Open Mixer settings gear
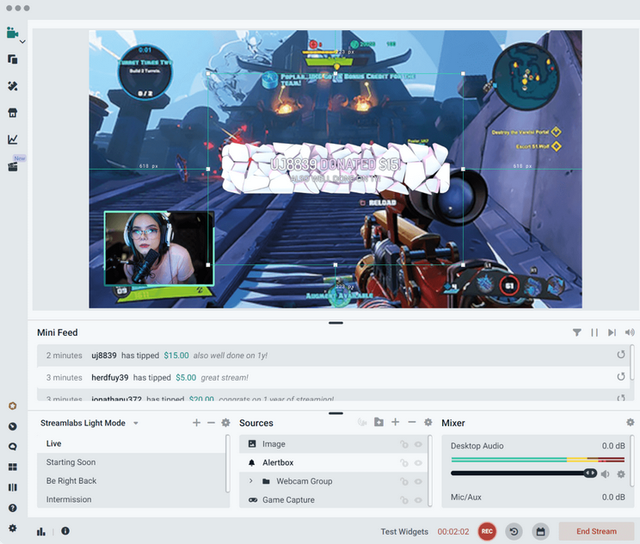The image size is (640, 544). 630,423
